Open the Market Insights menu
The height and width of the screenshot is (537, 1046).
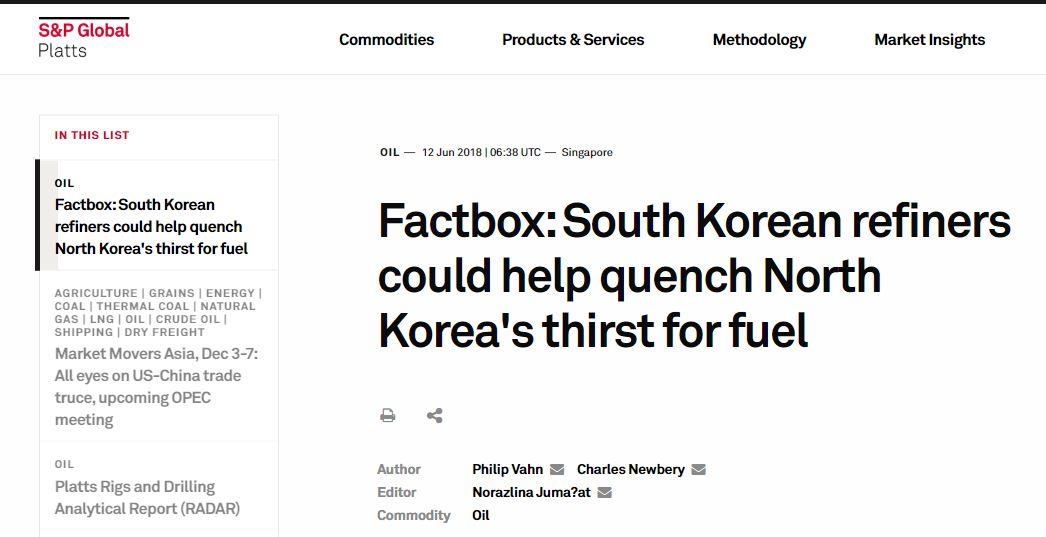(929, 40)
